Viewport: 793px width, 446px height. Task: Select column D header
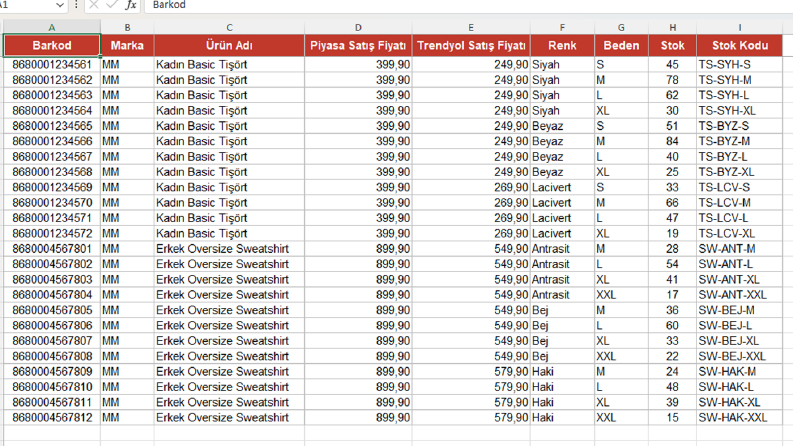click(x=358, y=27)
